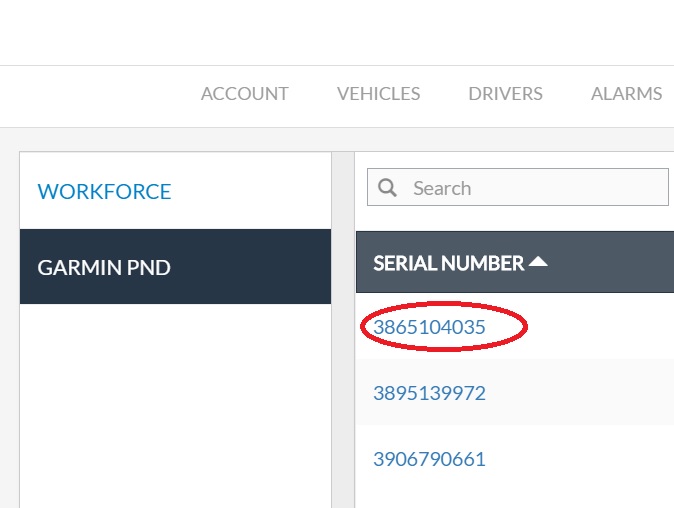Go to the Vehicles section
674x508 pixels.
click(378, 94)
